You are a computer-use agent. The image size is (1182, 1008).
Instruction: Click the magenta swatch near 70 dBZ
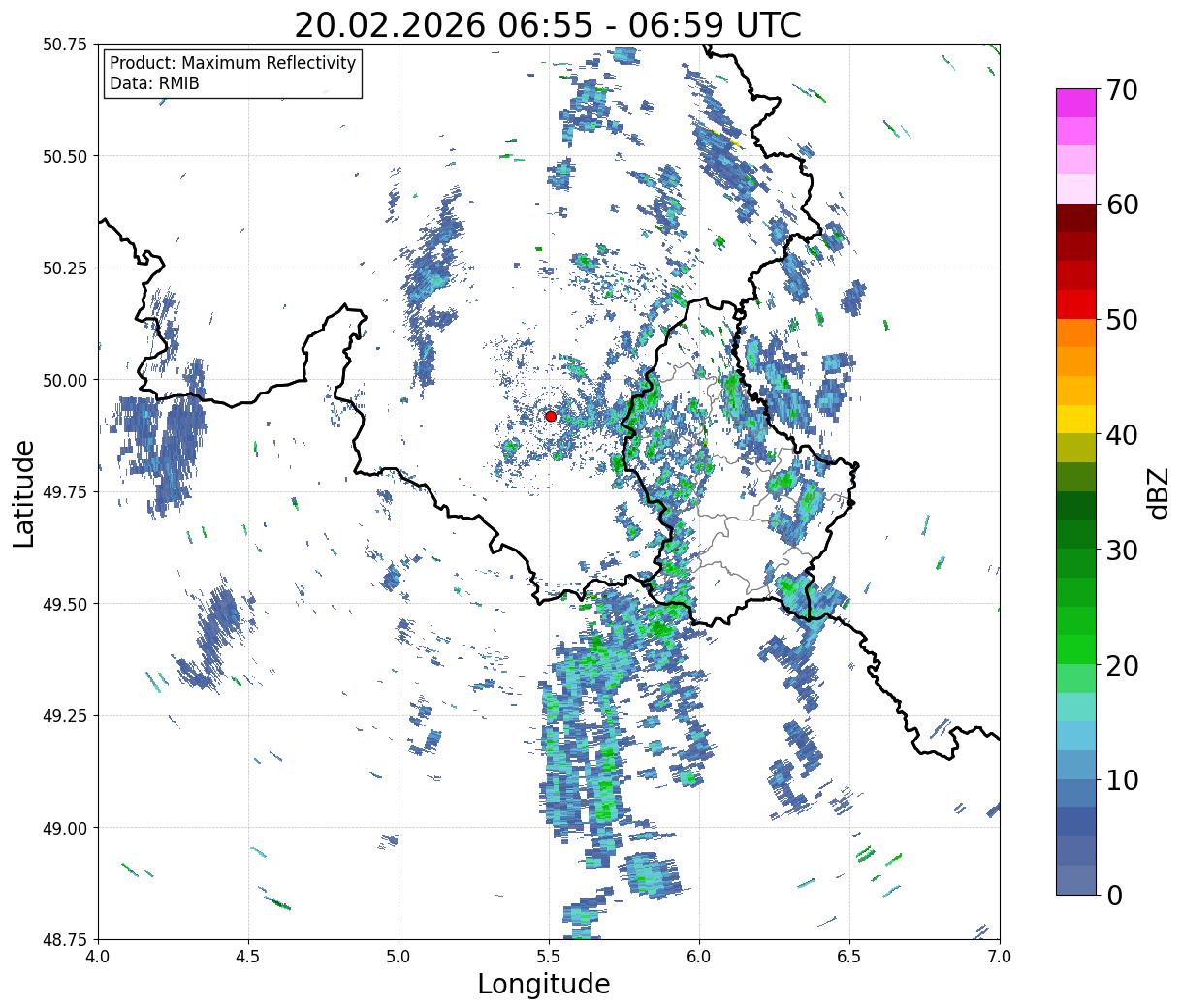[x=1076, y=103]
